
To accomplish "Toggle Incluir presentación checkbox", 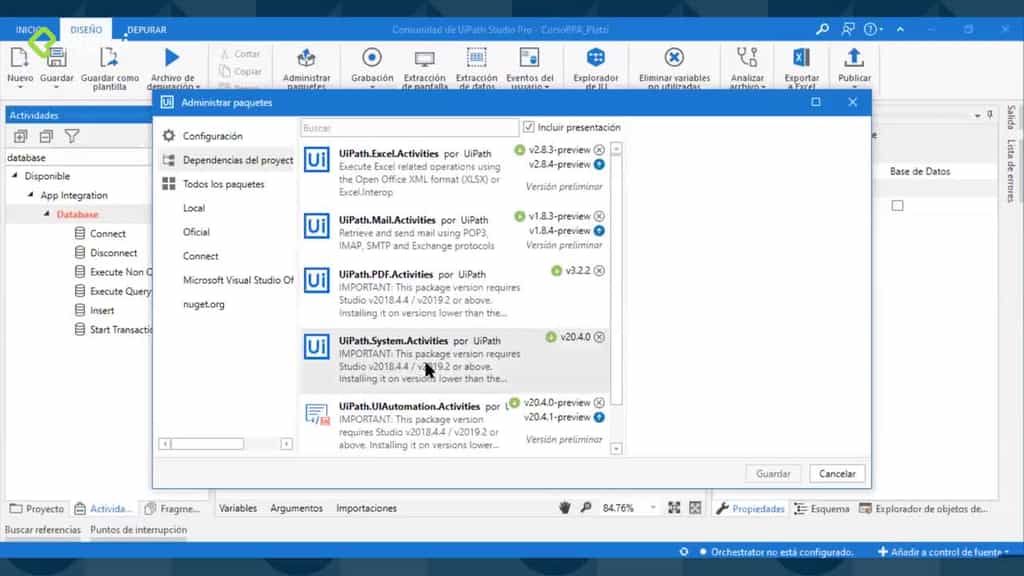I will 528,127.
